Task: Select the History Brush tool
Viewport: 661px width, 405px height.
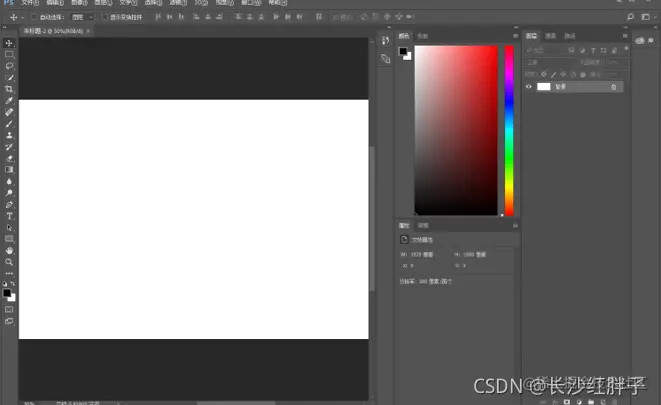Action: click(9, 147)
